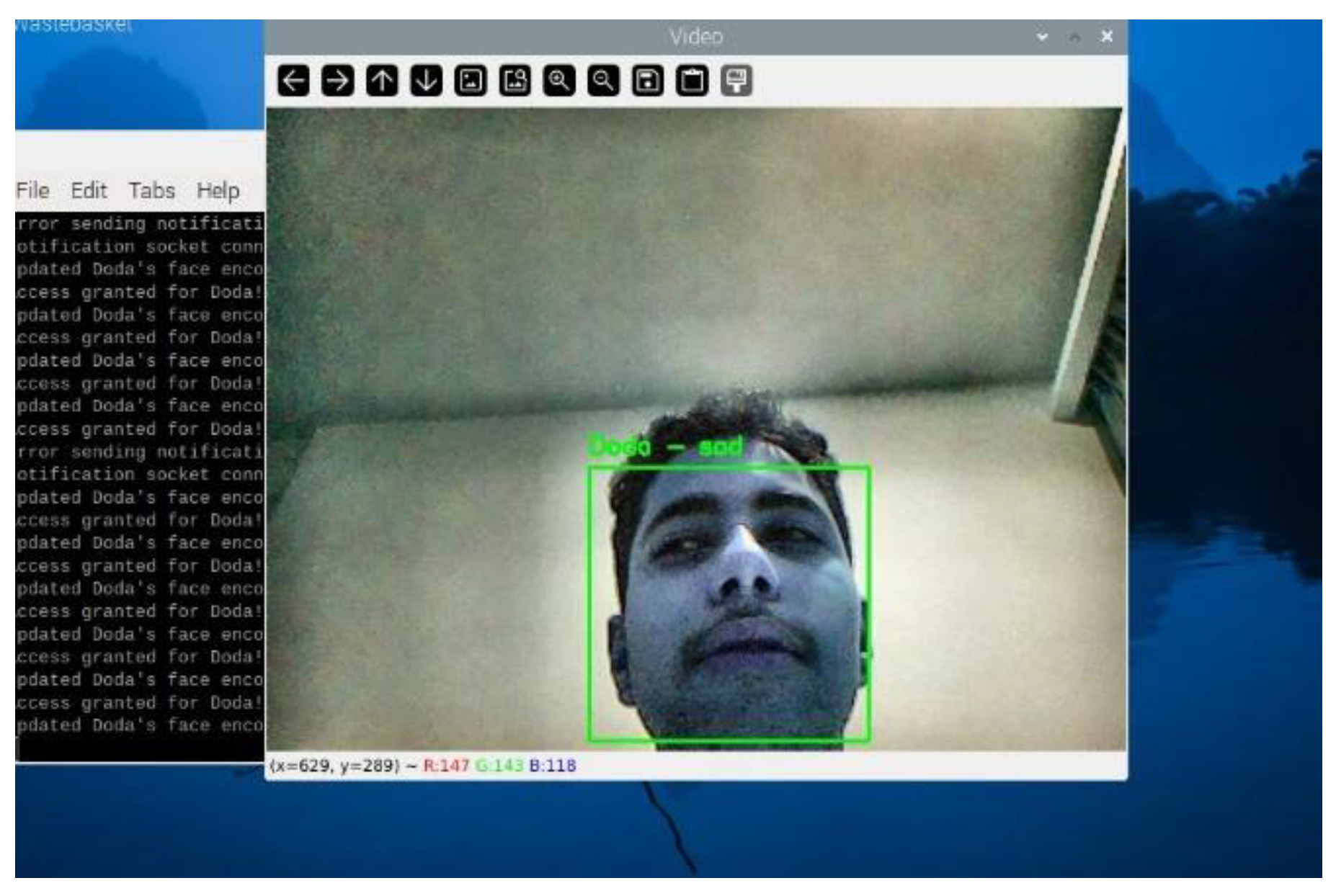Viewport: 1336px width, 896px height.
Task: Copy image to clipboard icon
Action: tap(692, 81)
